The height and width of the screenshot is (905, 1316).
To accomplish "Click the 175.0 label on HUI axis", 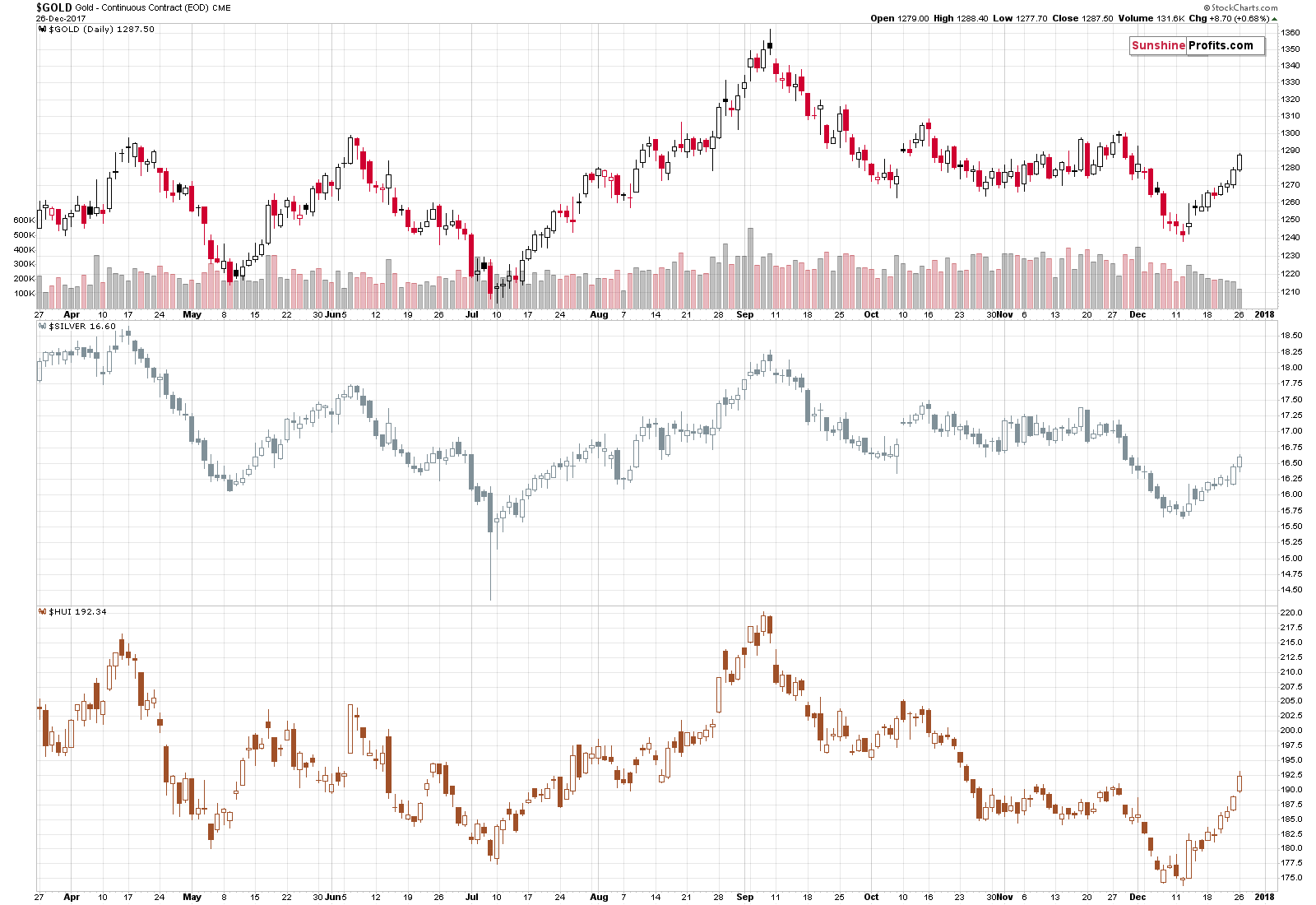I will tap(1291, 878).
